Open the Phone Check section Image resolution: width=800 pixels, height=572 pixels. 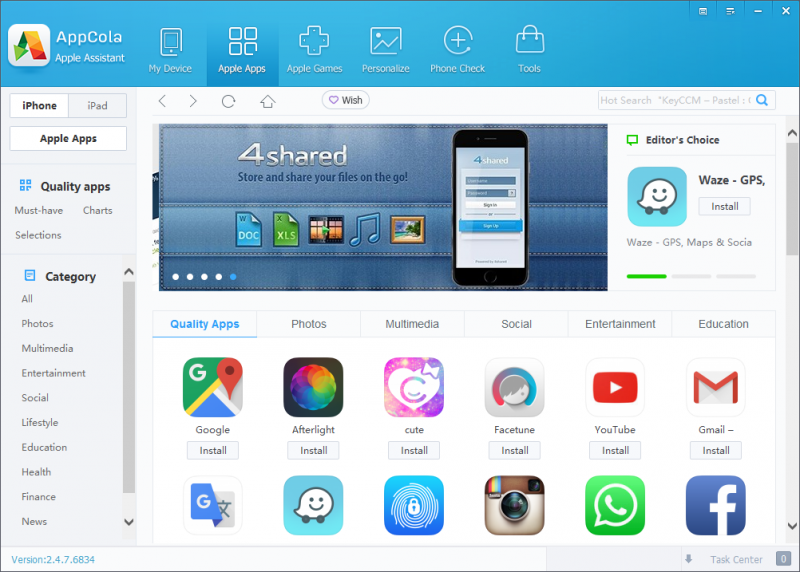click(x=458, y=51)
